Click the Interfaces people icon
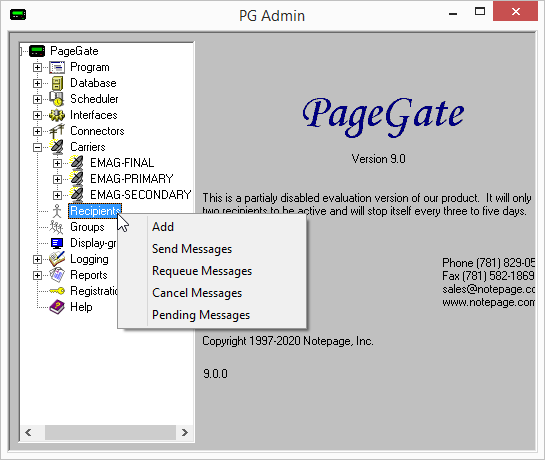 (57, 115)
